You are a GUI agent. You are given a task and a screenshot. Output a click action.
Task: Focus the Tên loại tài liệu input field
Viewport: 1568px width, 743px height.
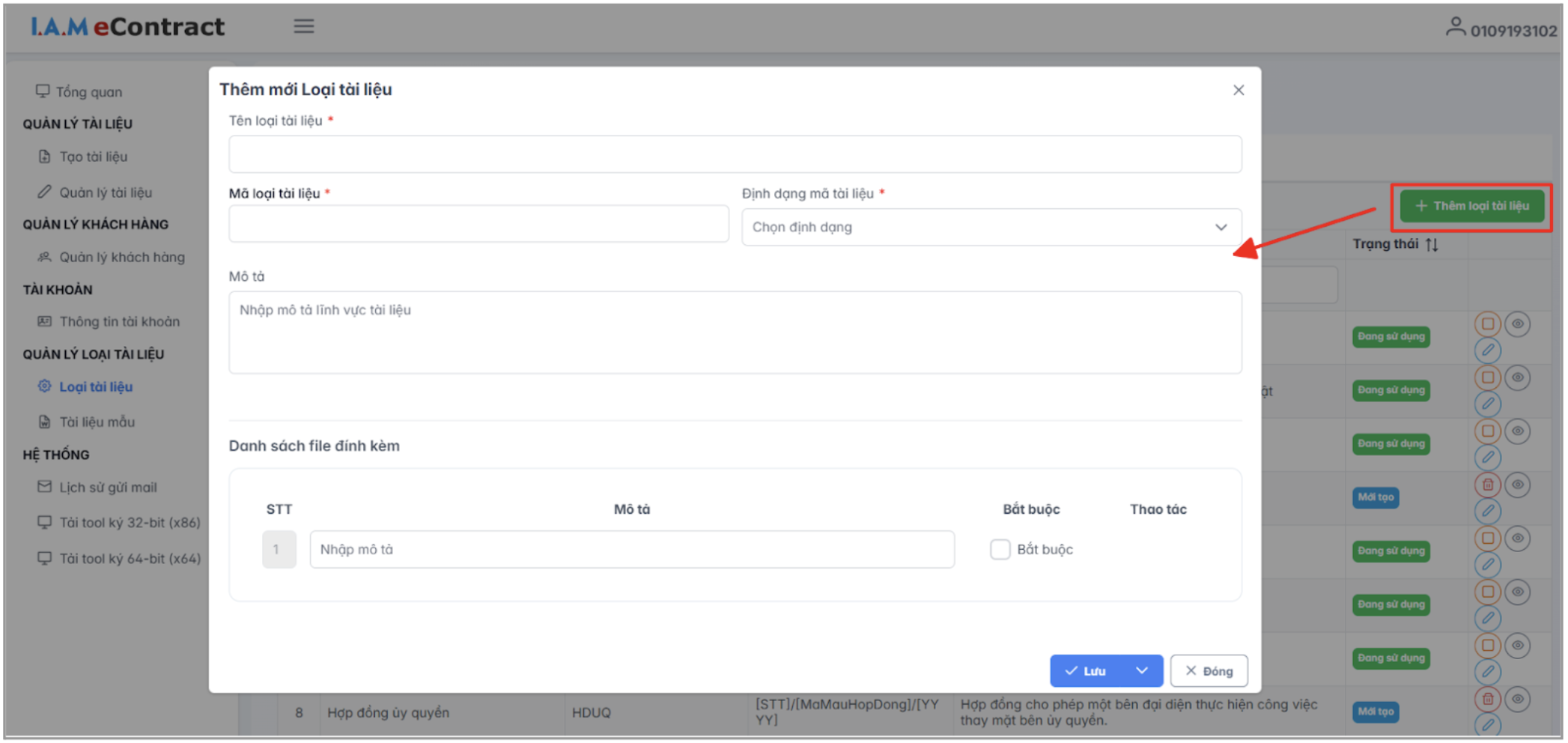(x=735, y=154)
